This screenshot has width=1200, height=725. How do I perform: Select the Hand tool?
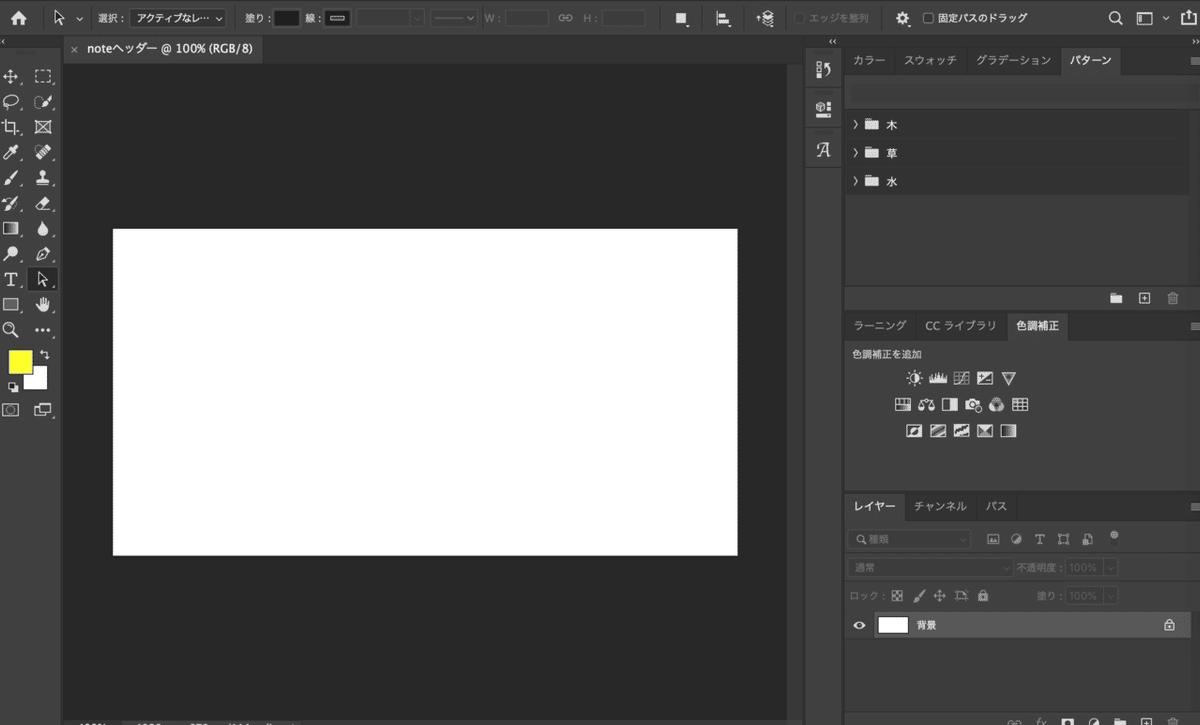(43, 304)
